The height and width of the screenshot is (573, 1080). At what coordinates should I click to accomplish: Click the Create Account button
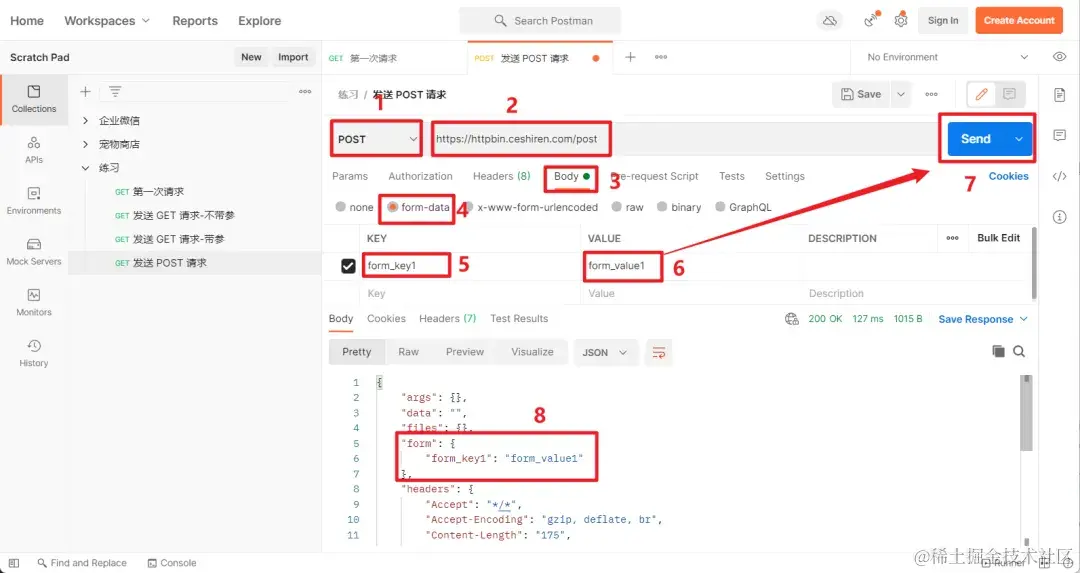1019,21
